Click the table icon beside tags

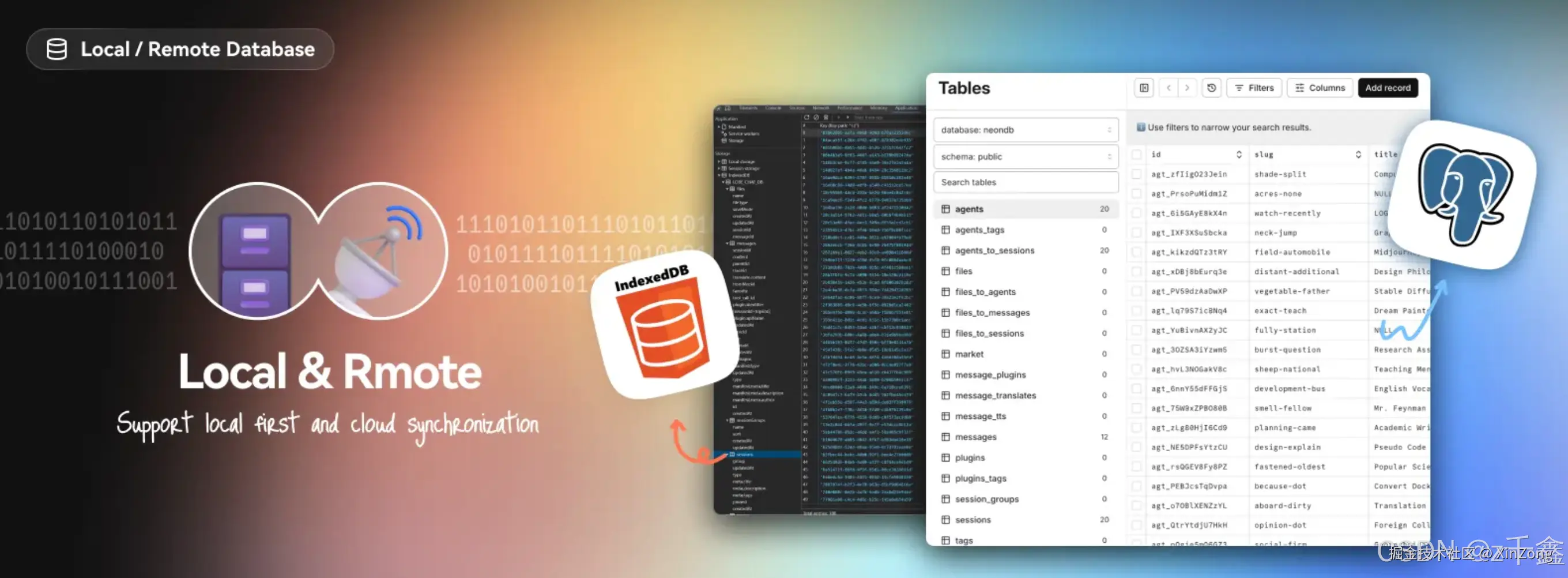945,541
